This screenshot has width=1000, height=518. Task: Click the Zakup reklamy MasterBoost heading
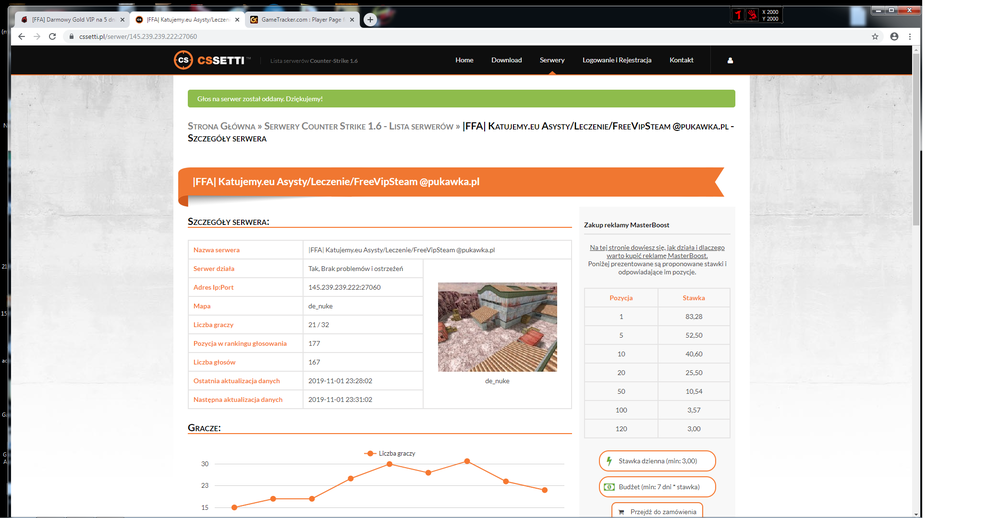626,225
